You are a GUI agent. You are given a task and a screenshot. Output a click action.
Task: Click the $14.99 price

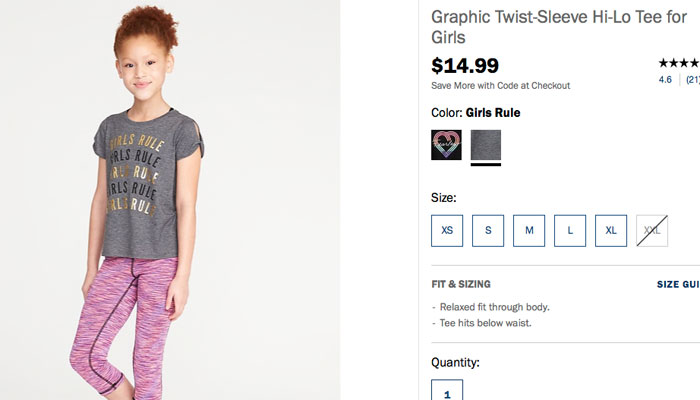click(465, 66)
